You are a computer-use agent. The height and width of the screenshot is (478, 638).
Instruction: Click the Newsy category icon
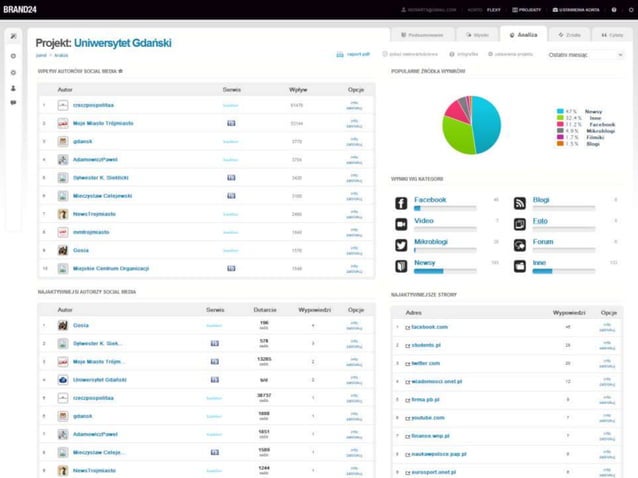coord(401,266)
